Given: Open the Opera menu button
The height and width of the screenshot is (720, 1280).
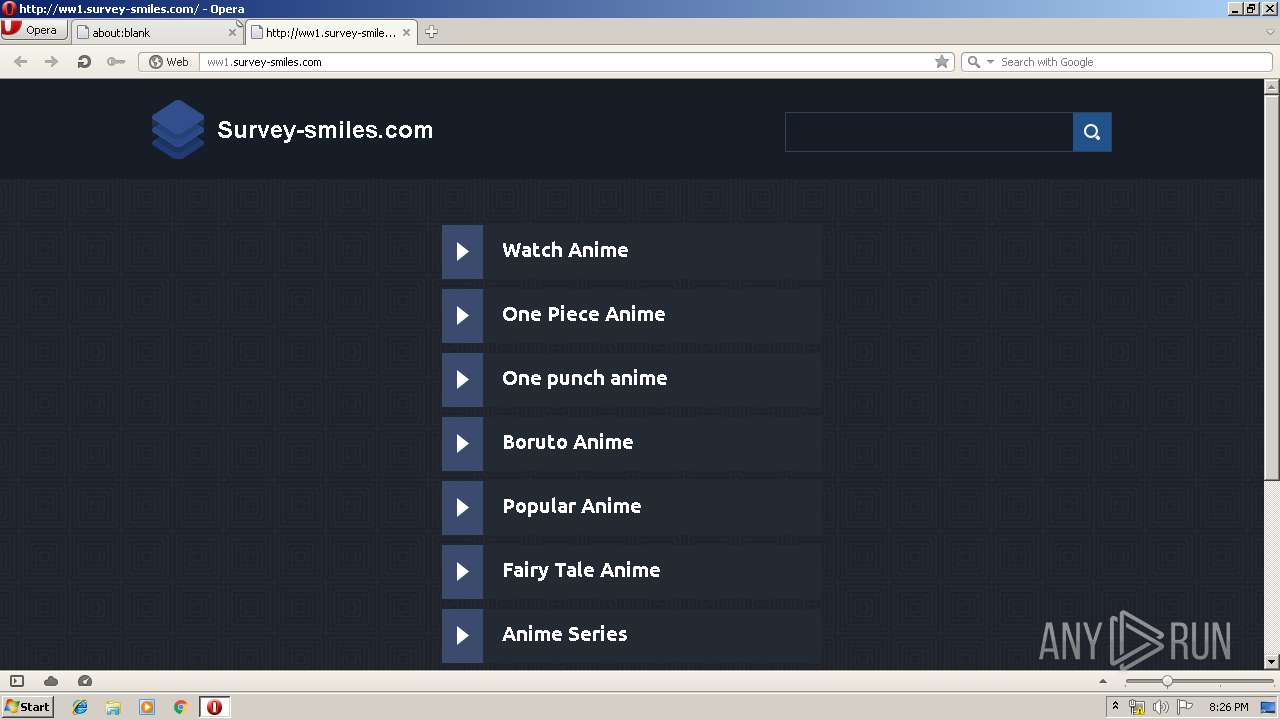Looking at the screenshot, I should tap(34, 30).
